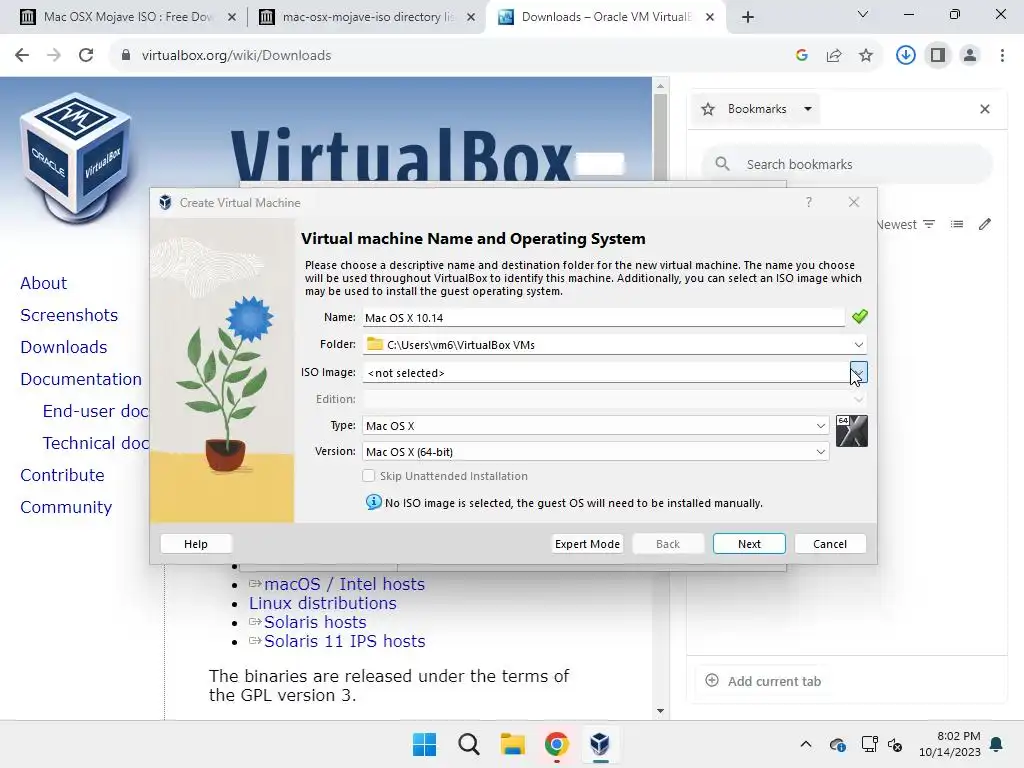This screenshot has width=1024, height=768.
Task: Switch to the Mac OSX Mojave ISO tab
Action: 118,17
